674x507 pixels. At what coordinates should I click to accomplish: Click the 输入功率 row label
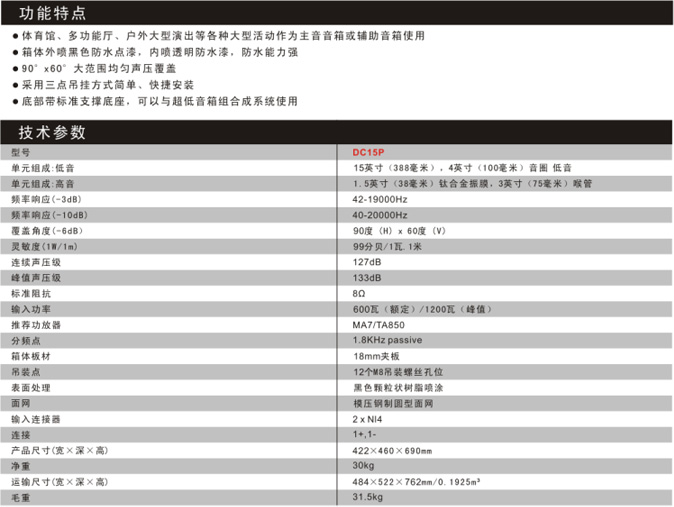click(30, 309)
